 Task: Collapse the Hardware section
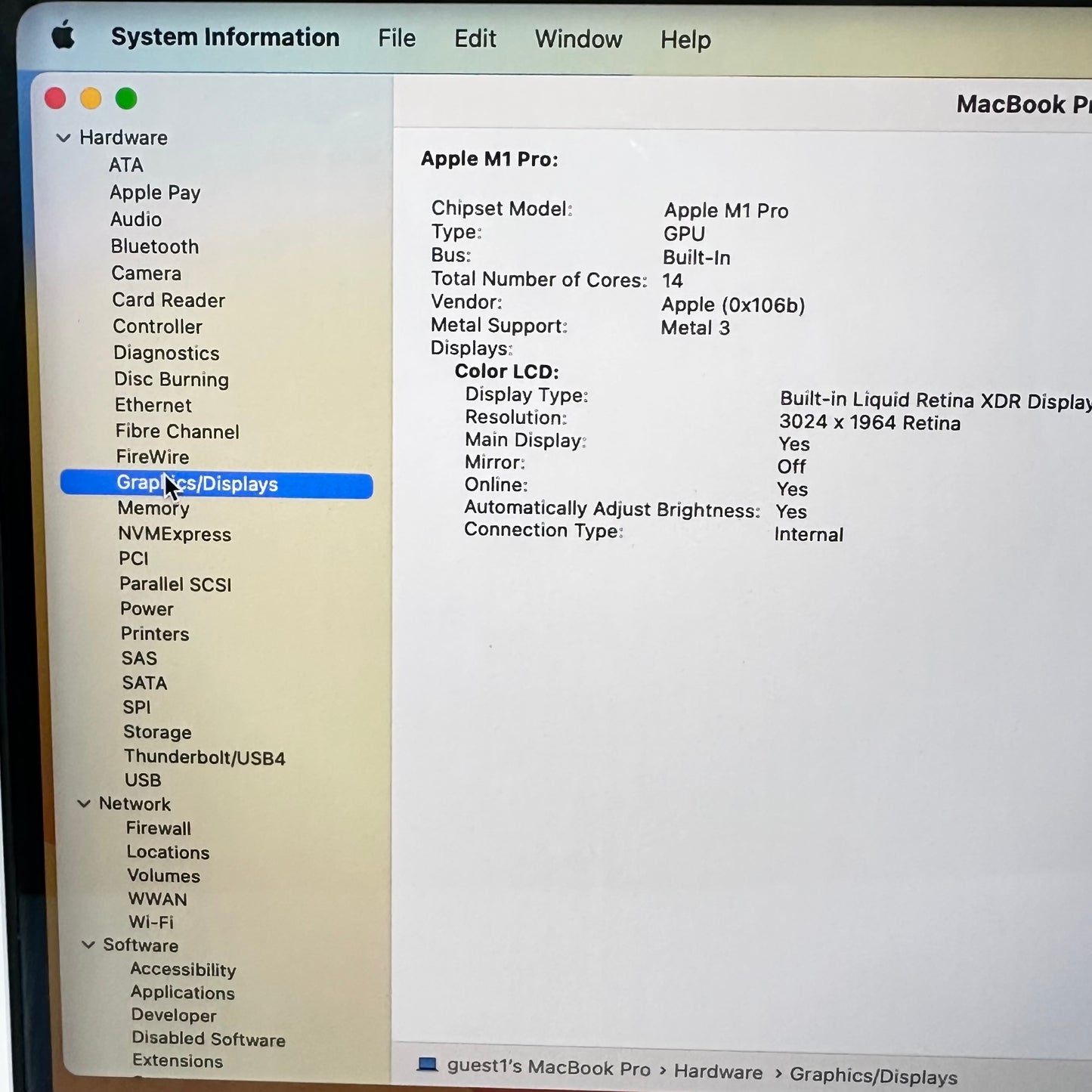63,138
